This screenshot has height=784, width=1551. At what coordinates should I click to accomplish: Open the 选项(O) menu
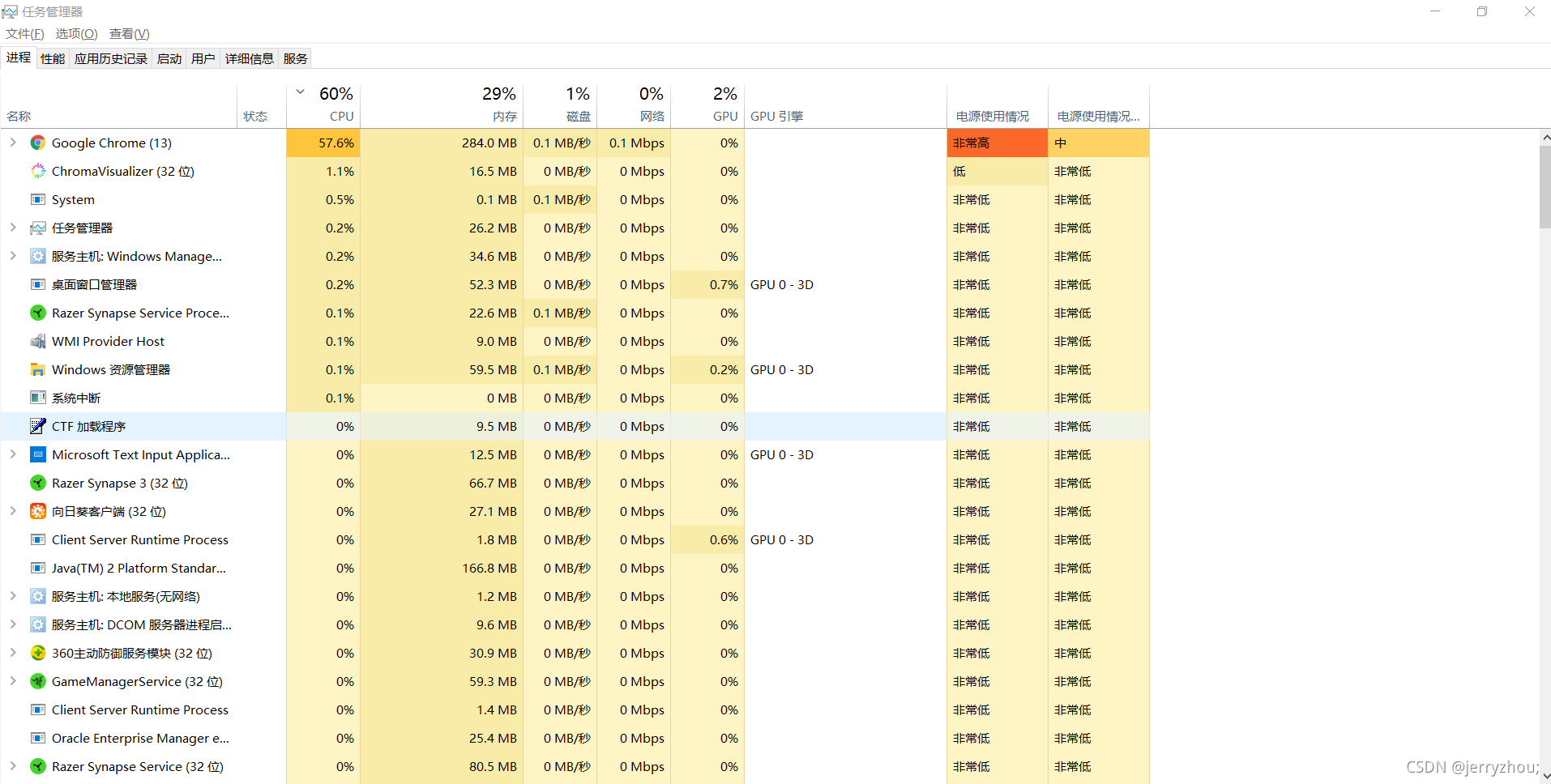(77, 34)
